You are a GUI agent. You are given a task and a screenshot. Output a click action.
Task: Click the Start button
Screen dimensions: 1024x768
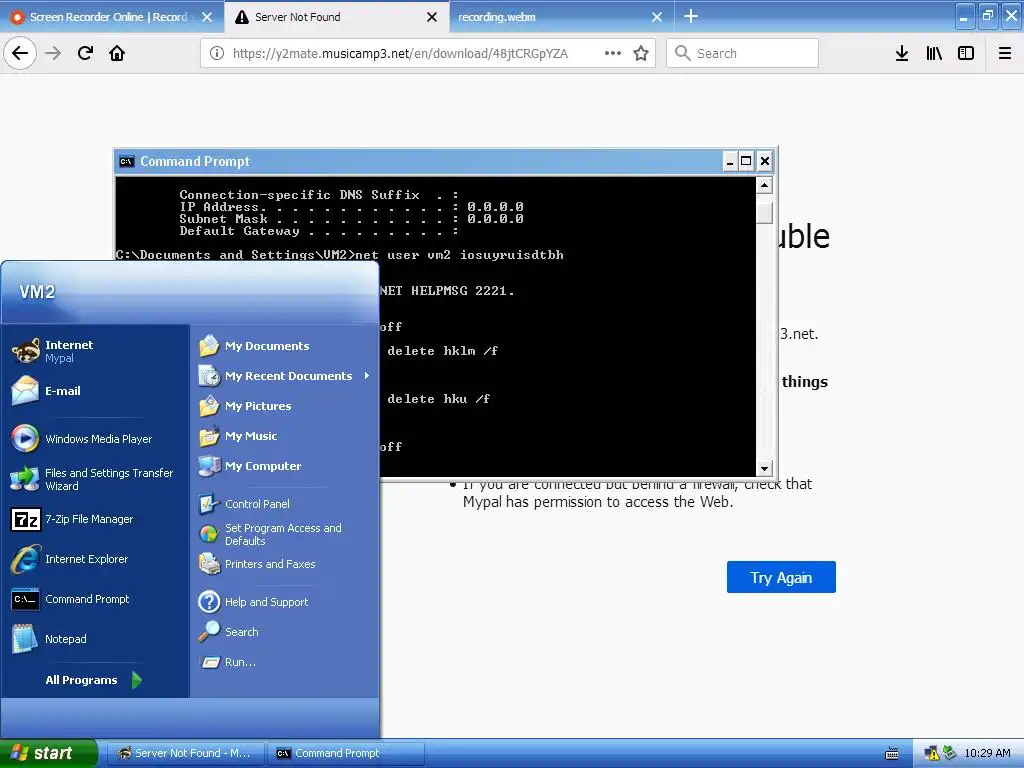click(48, 753)
